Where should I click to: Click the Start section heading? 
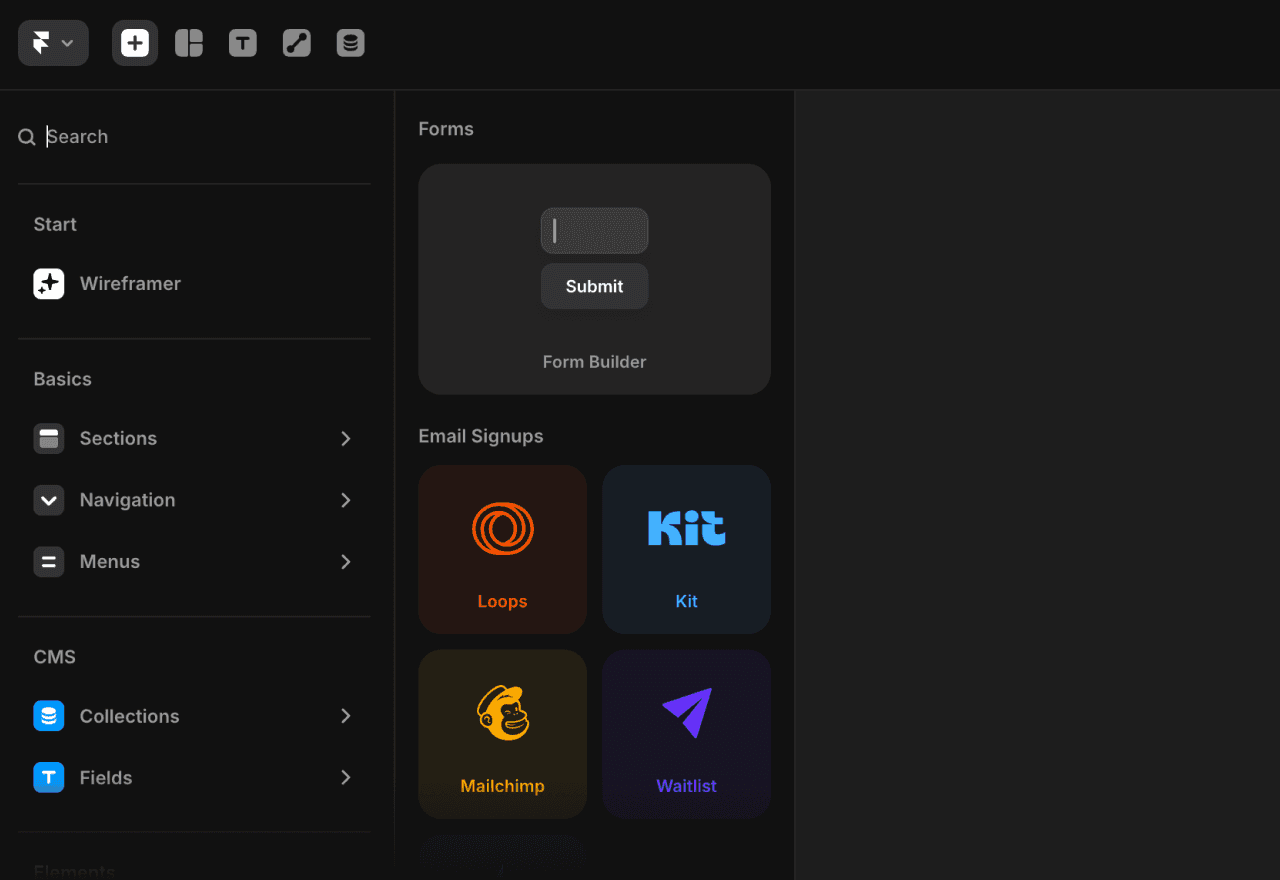click(55, 225)
